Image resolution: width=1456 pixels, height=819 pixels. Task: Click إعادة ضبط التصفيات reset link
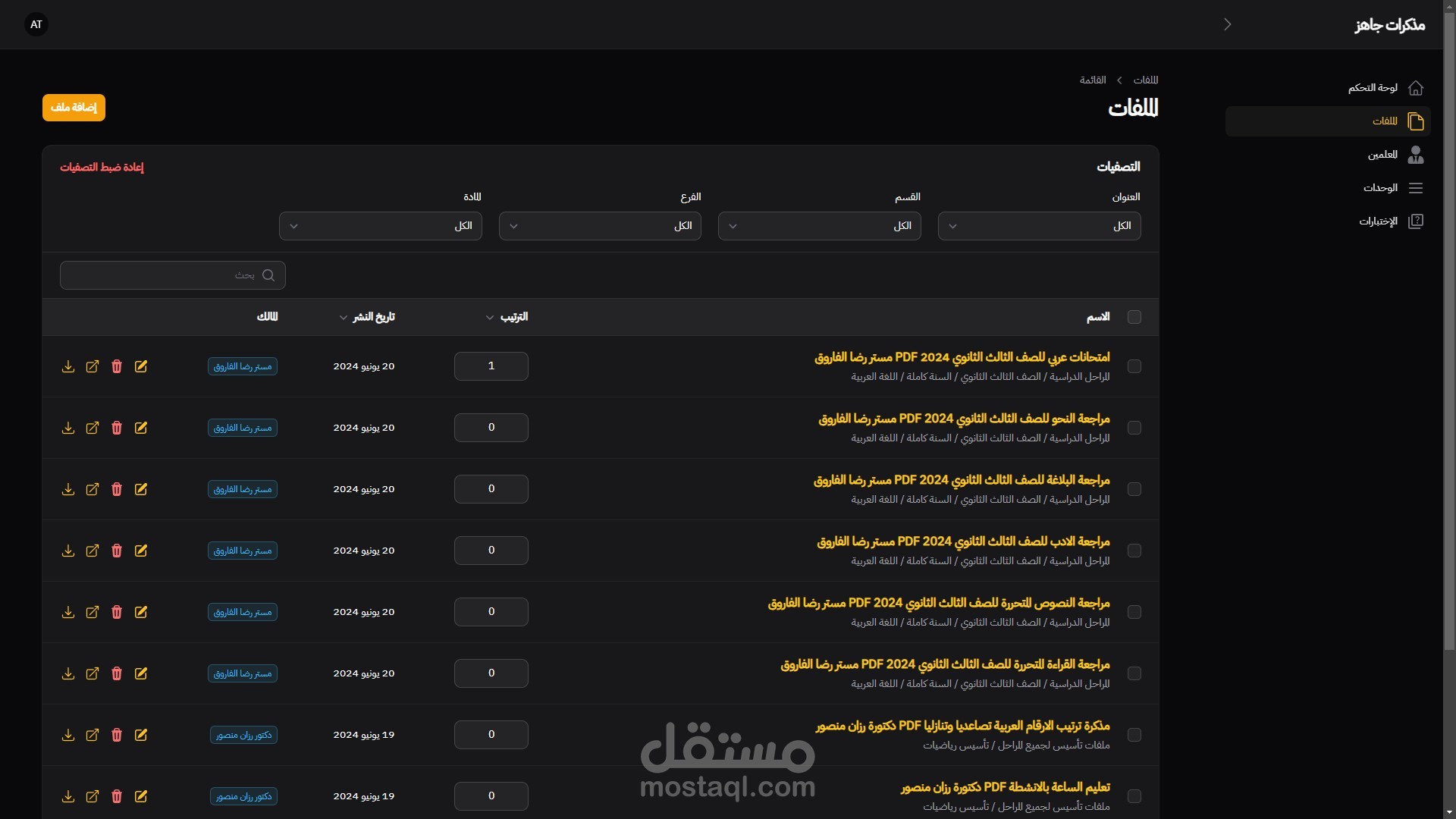point(102,167)
